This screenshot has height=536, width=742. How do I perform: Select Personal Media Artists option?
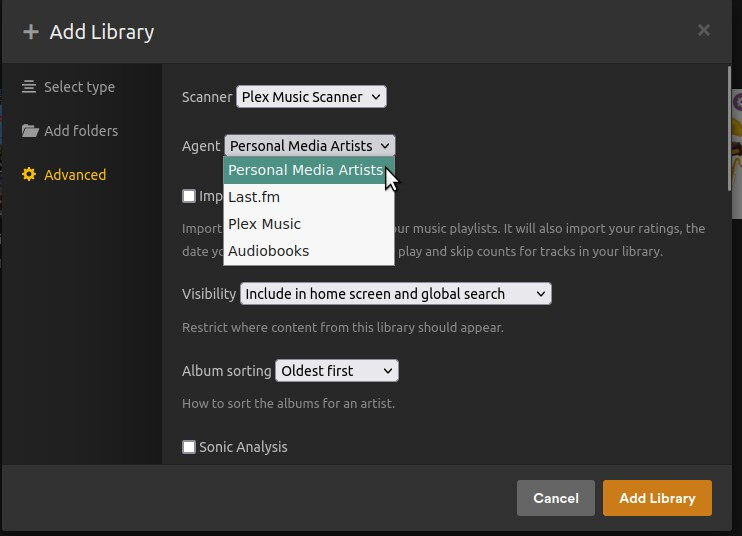pos(305,170)
